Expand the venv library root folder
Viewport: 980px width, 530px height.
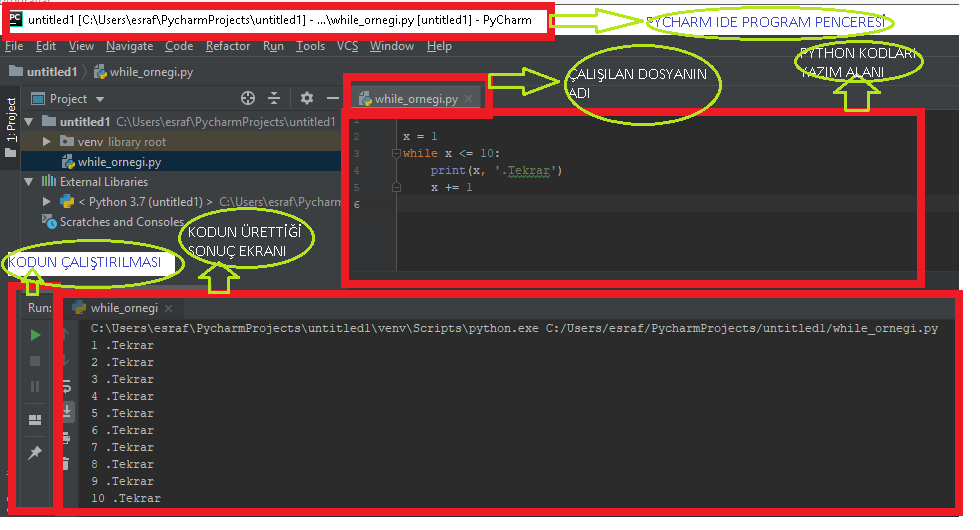[x=46, y=142]
